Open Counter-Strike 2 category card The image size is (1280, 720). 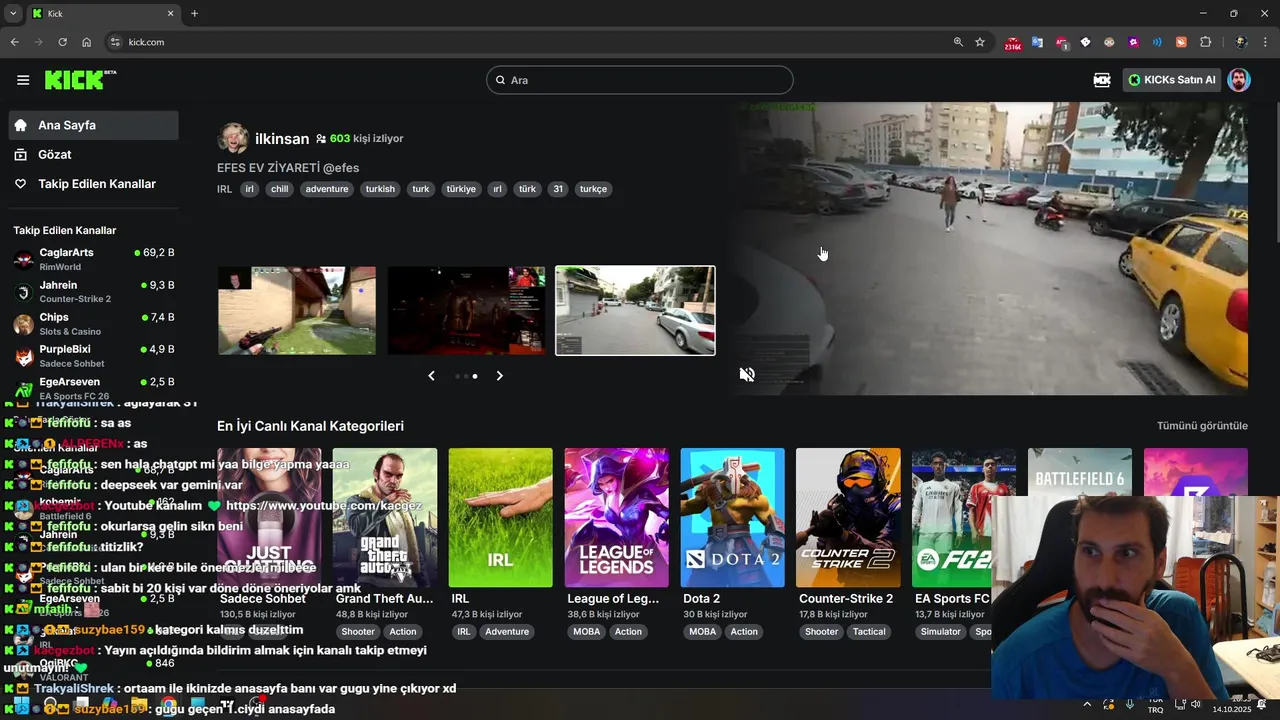click(x=848, y=518)
